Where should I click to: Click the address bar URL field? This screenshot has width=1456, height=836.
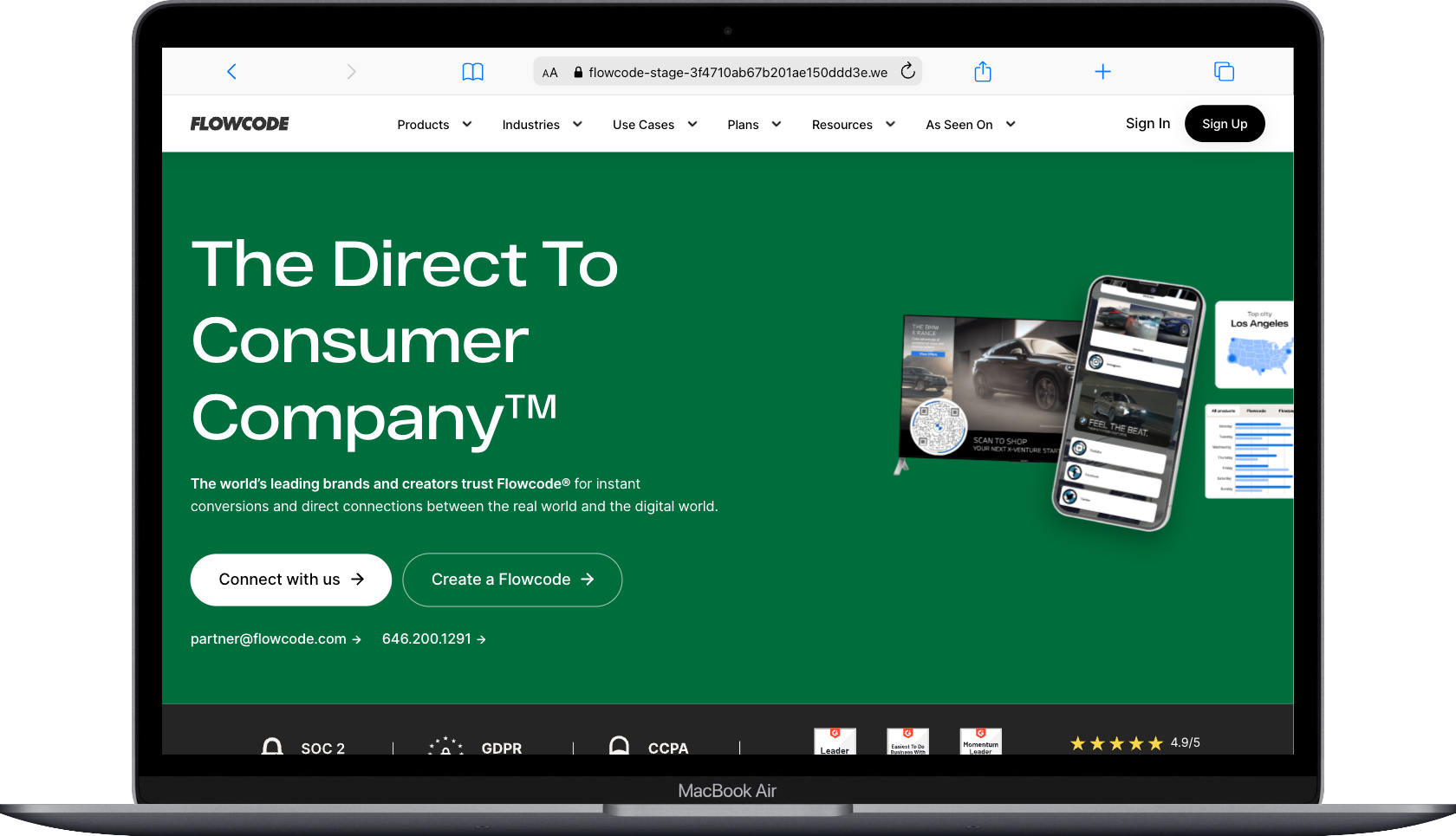pos(727,72)
